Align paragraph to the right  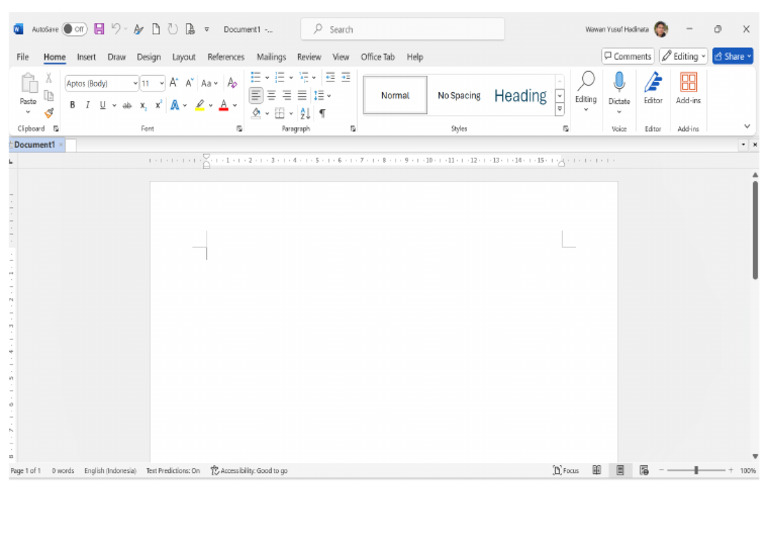287,95
